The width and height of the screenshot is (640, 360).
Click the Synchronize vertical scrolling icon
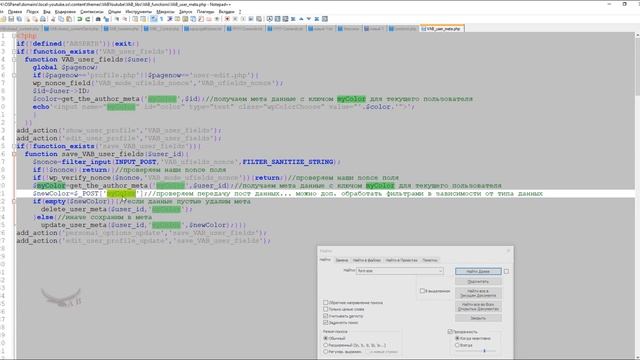(x=135, y=19)
